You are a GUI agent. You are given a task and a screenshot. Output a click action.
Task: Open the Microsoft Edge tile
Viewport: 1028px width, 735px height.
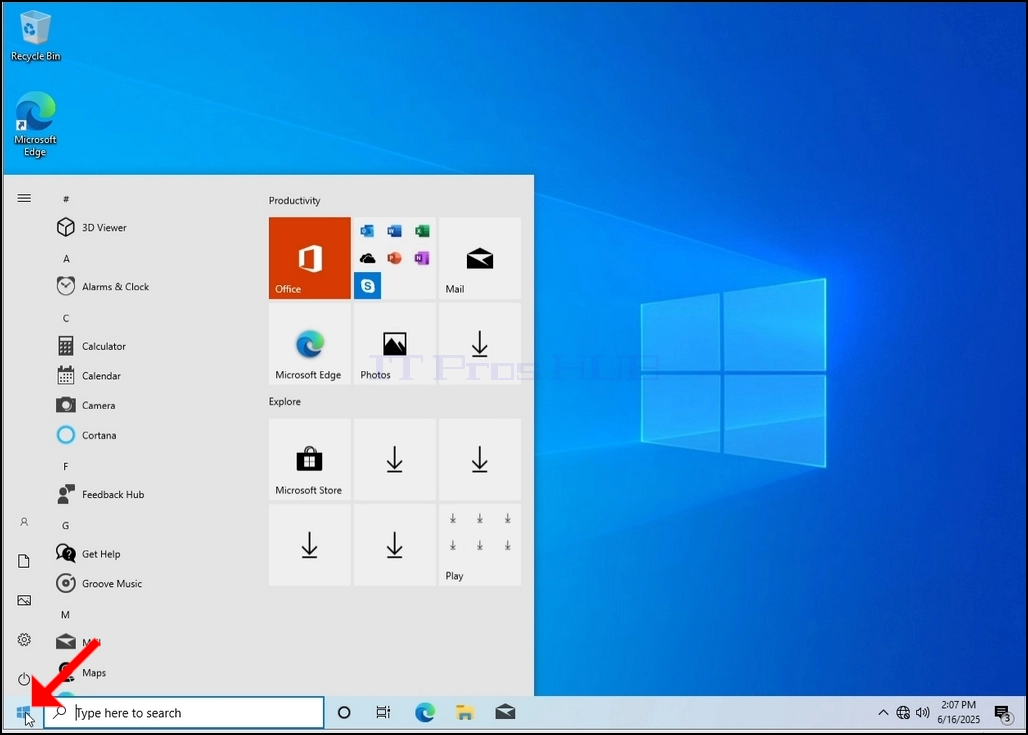click(x=309, y=344)
